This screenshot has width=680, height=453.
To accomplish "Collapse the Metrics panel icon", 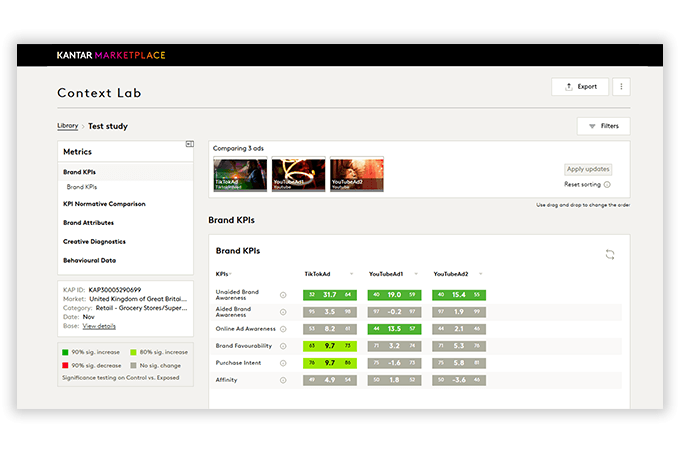I will tap(190, 144).
